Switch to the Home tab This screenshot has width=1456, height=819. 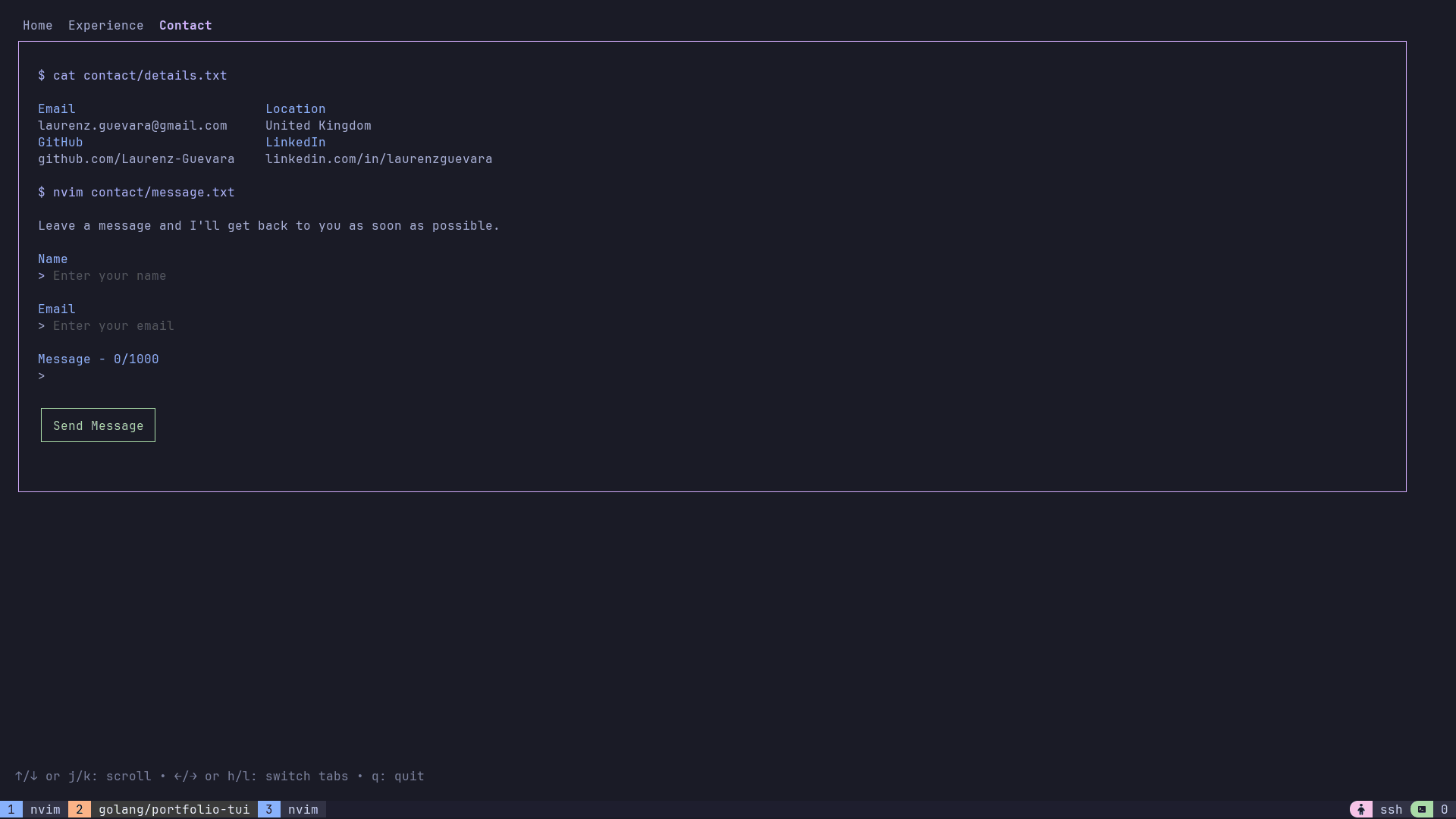coord(37,25)
